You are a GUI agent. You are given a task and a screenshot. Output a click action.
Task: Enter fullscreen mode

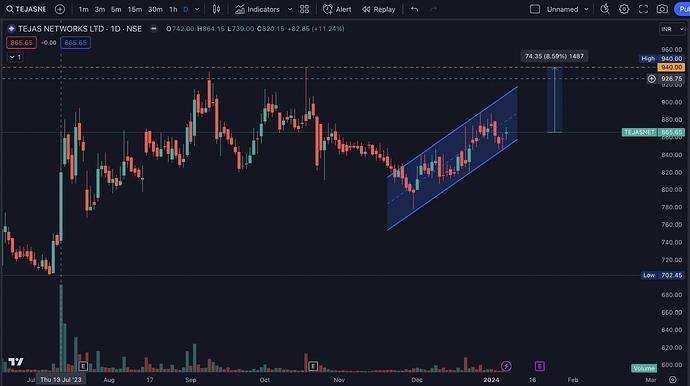(x=643, y=9)
